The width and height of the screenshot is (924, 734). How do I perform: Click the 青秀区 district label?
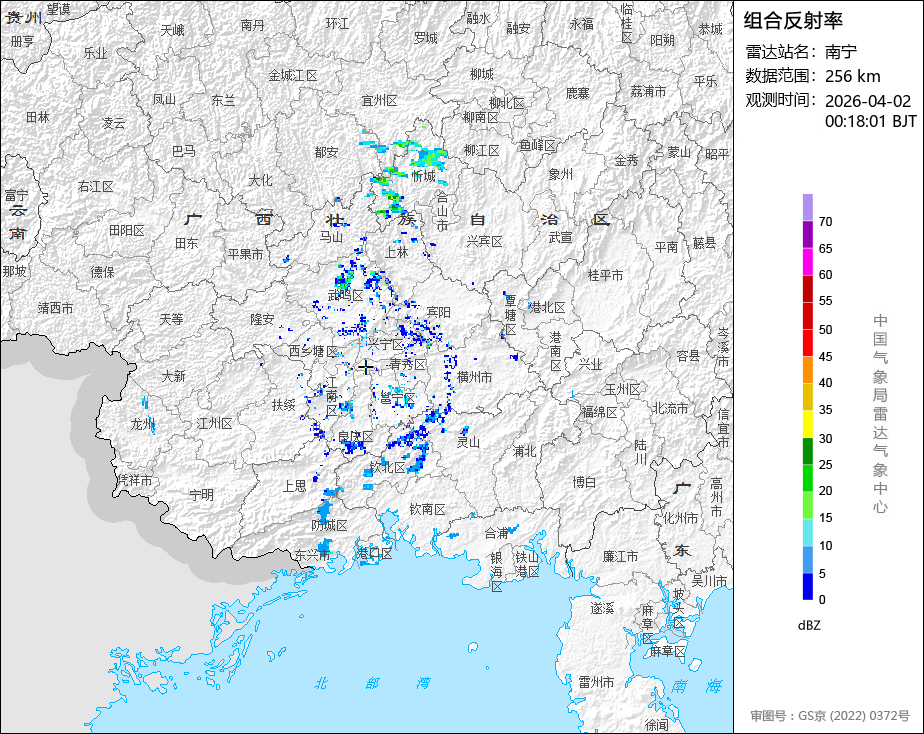pos(408,365)
